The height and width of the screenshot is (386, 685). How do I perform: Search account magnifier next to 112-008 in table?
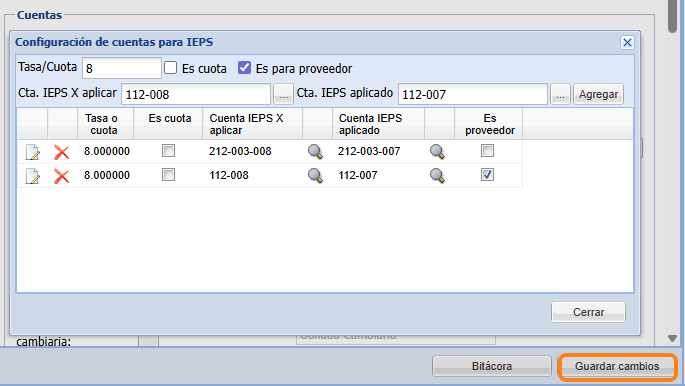[x=315, y=176]
